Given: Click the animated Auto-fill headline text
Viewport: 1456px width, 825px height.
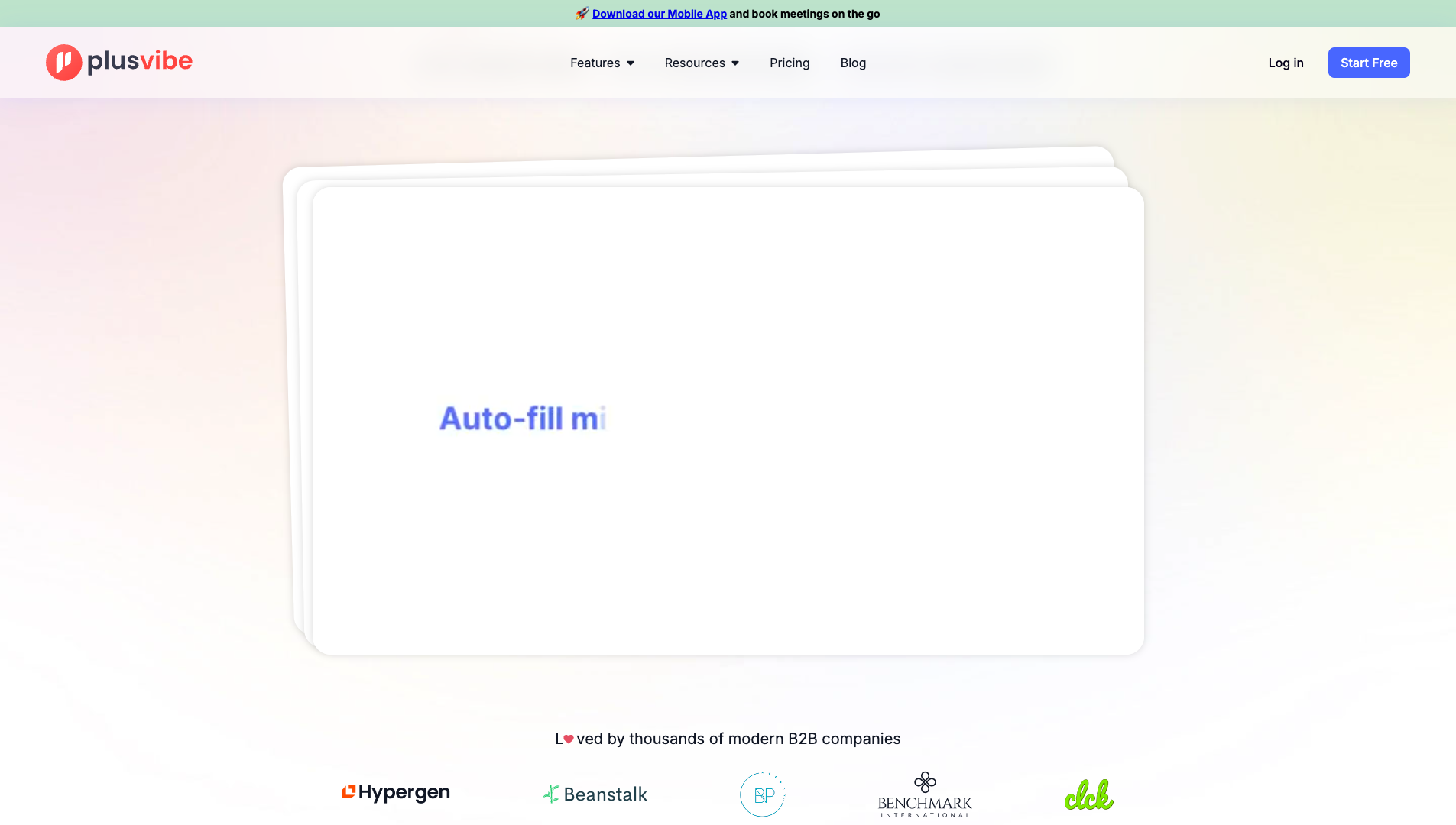Looking at the screenshot, I should click(522, 419).
